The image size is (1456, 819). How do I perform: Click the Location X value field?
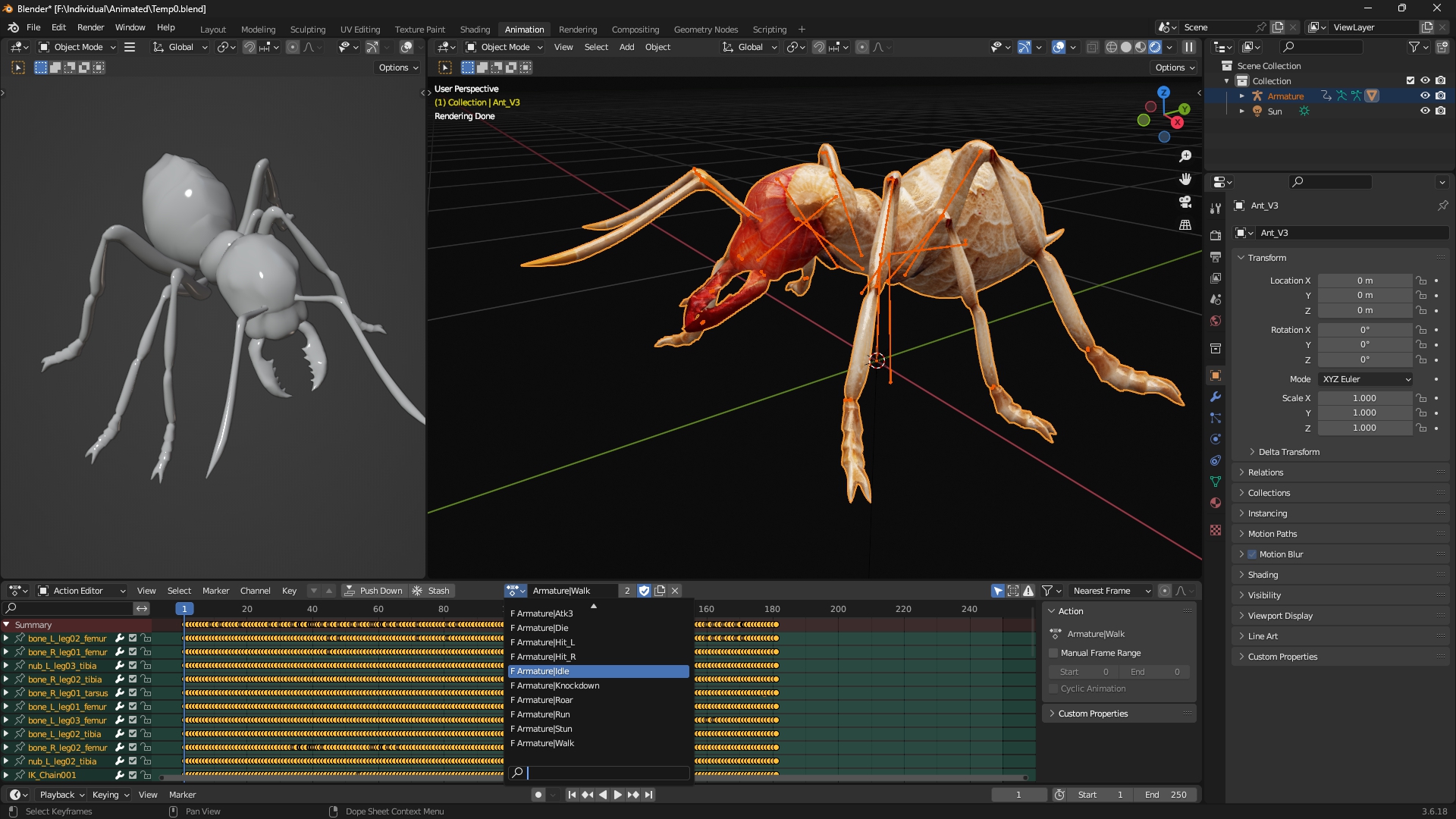tap(1364, 281)
